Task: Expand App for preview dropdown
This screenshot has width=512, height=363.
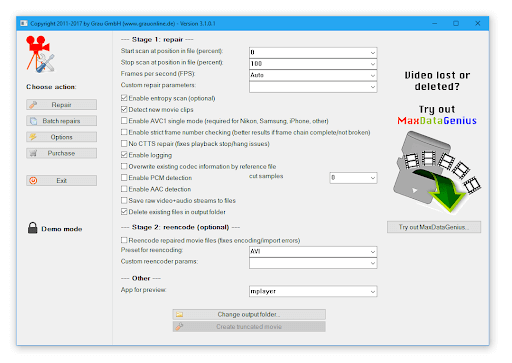Action: (373, 292)
